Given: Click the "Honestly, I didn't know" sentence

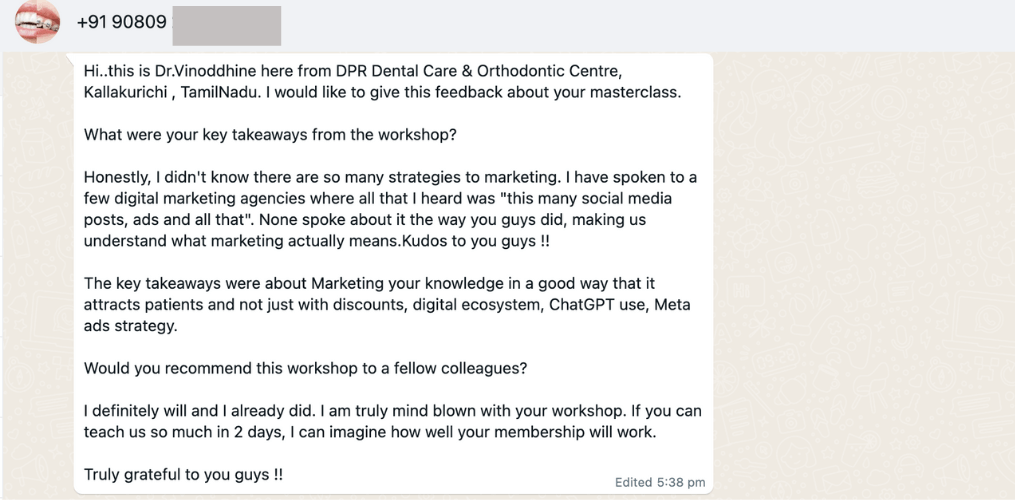Looking at the screenshot, I should pos(168,177).
